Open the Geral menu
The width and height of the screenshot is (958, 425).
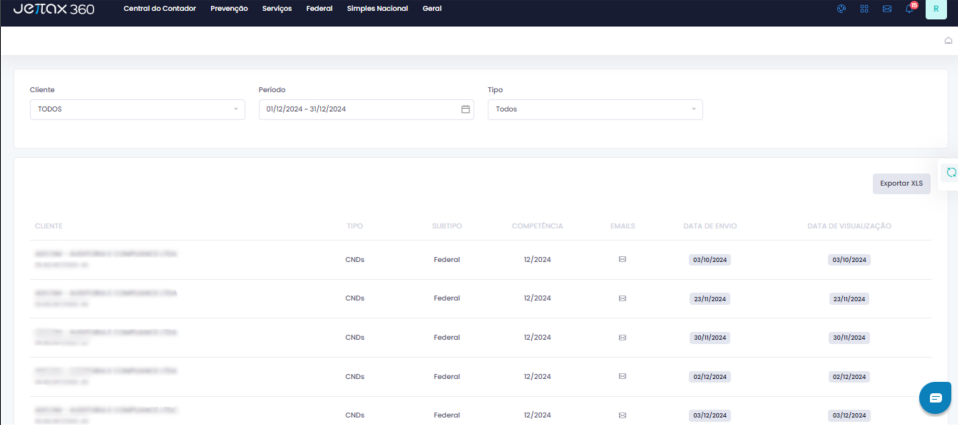pyautogui.click(x=432, y=9)
